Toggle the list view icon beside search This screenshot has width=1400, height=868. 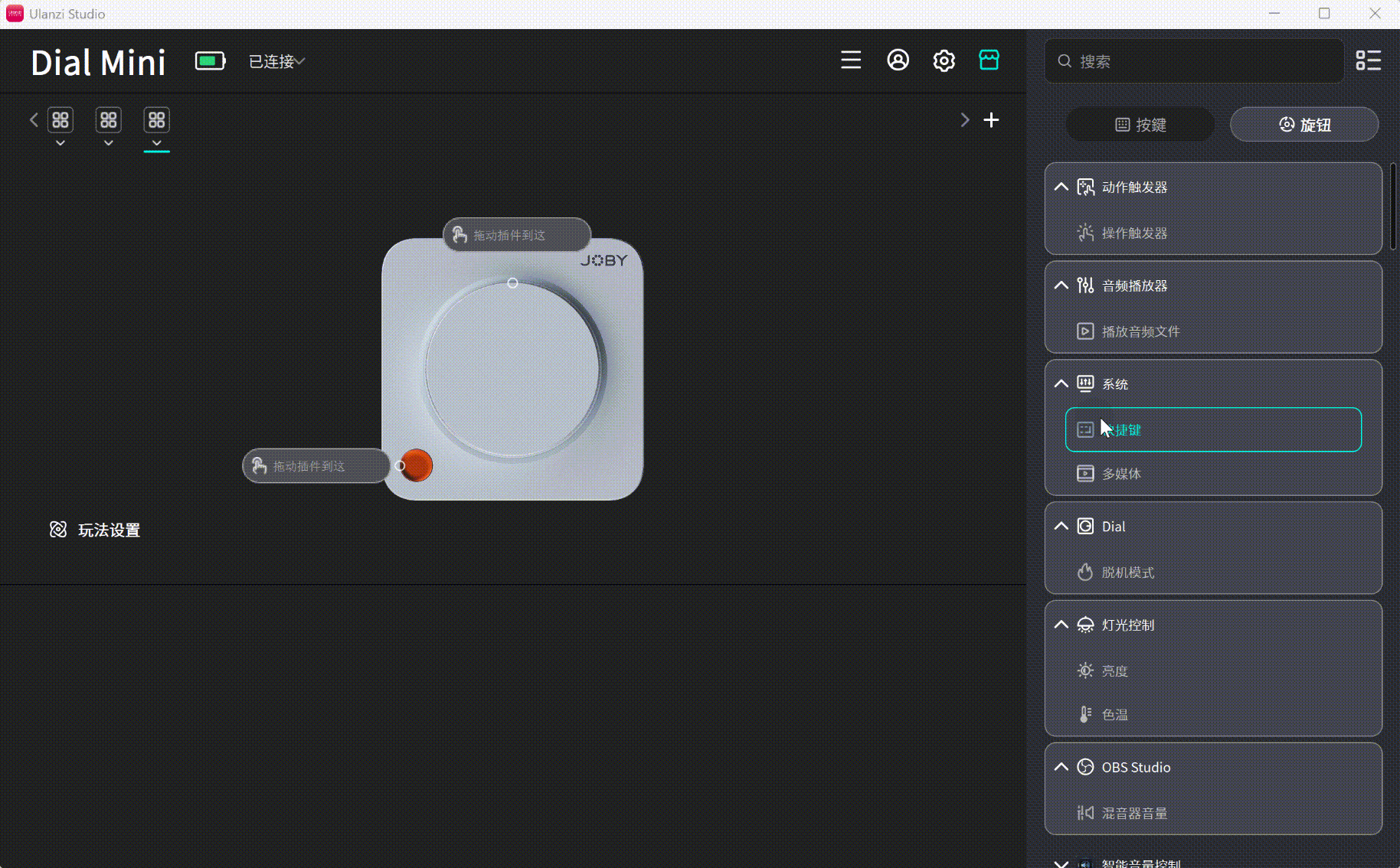point(1368,60)
